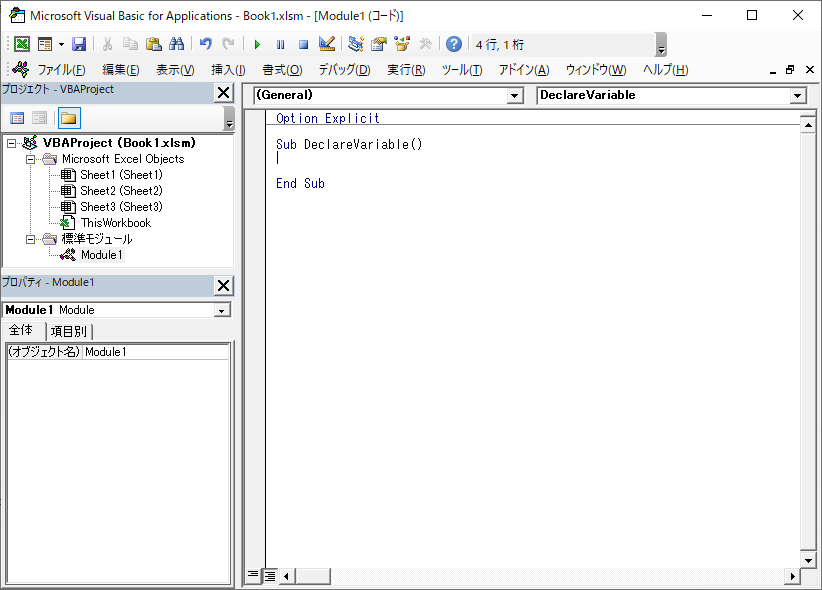Click the Break pause icon
This screenshot has height=590, width=822.
coord(280,45)
